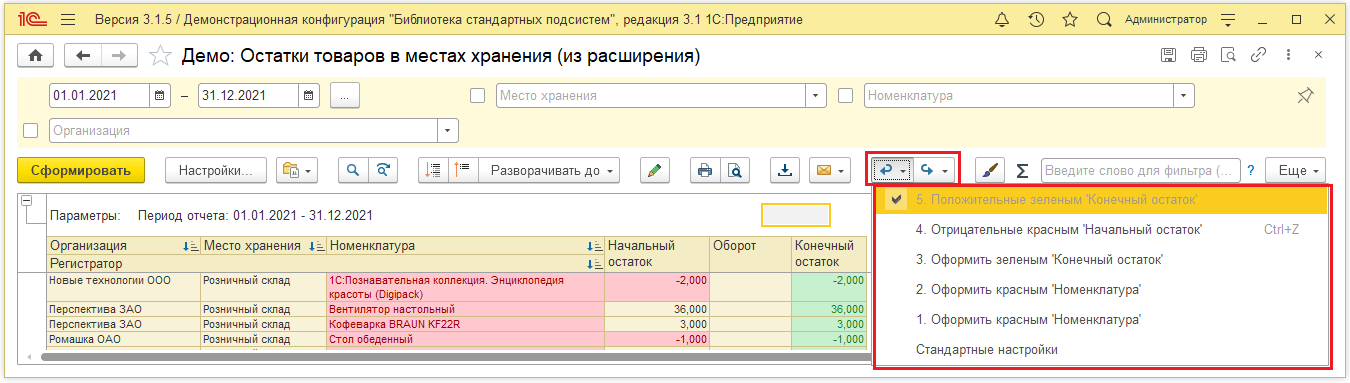Select 3. Оформить зеленым 'Конечный остаток'
The width and height of the screenshot is (1350, 383).
1102,260
